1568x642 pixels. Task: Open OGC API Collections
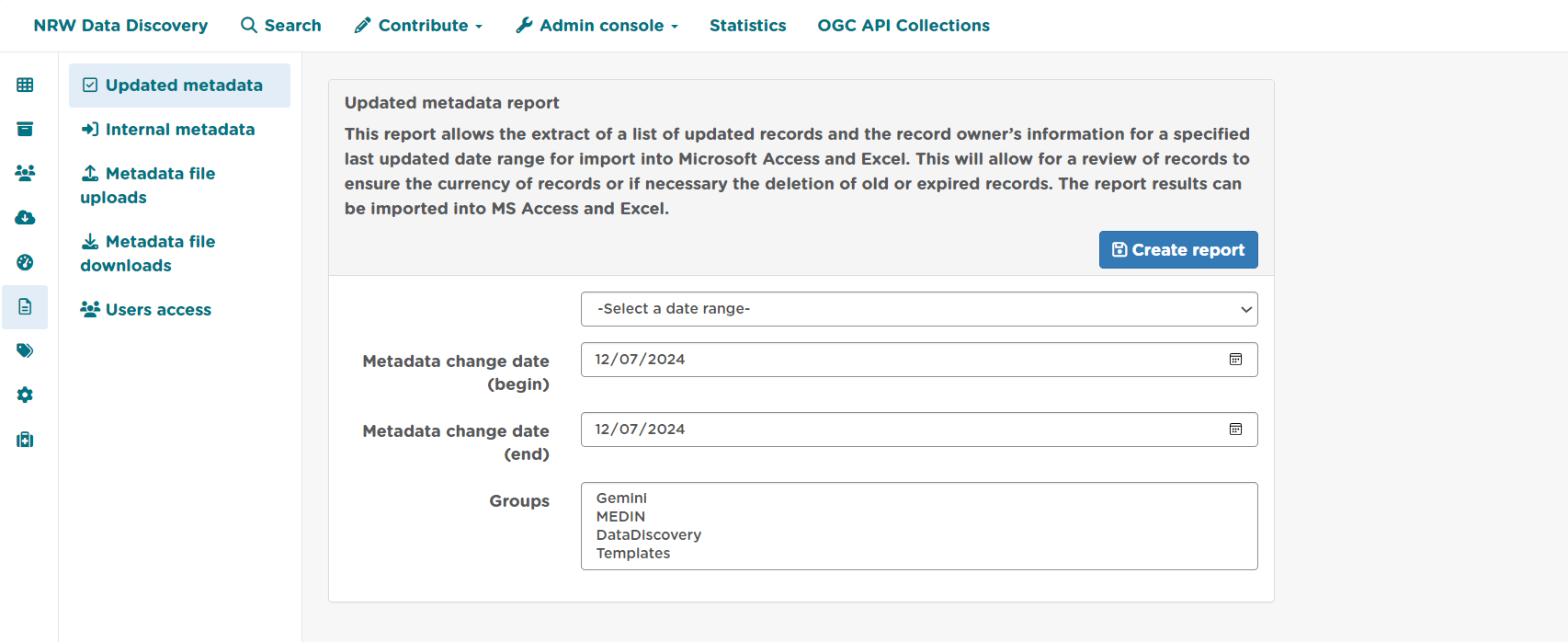[x=903, y=25]
